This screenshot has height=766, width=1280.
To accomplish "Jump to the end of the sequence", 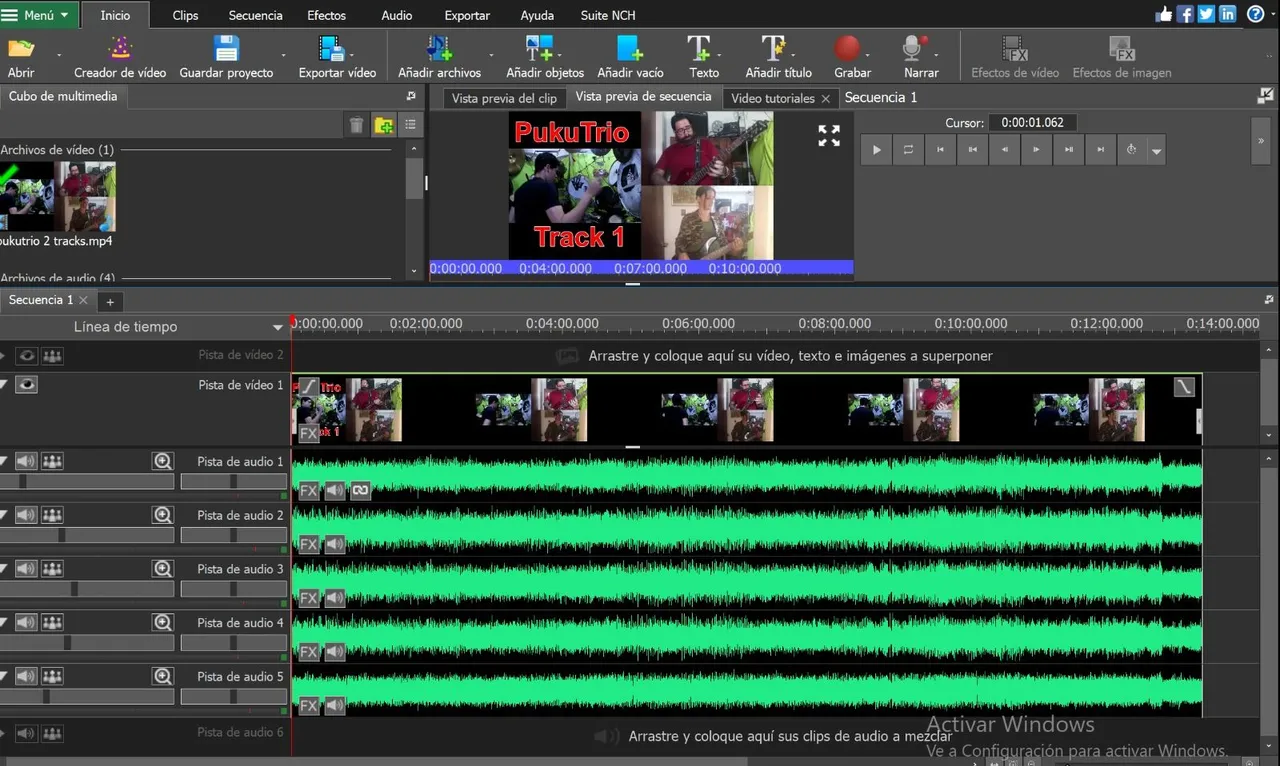I will (1100, 150).
